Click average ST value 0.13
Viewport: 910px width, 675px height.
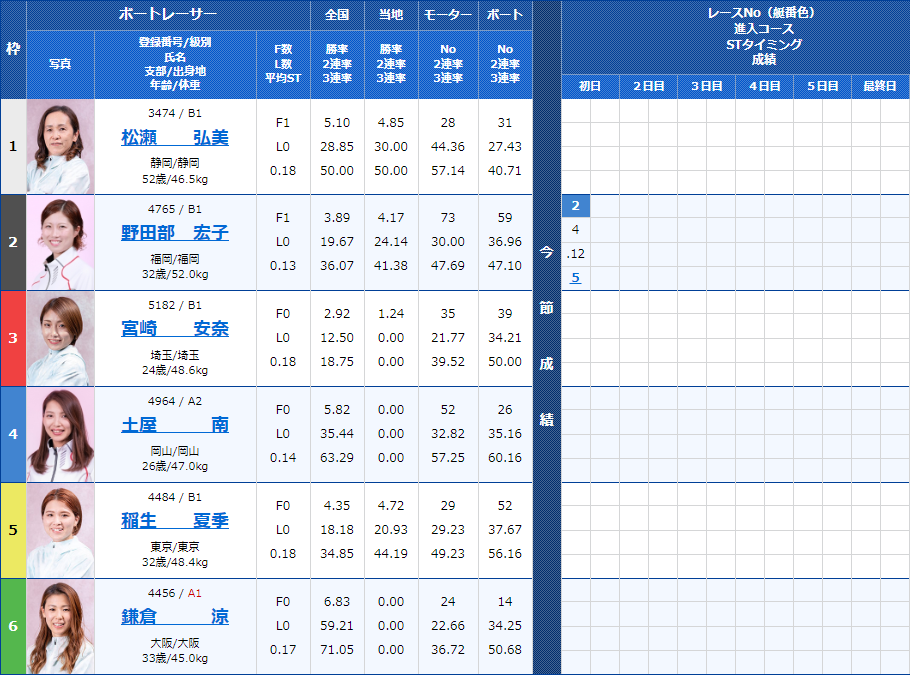283,266
